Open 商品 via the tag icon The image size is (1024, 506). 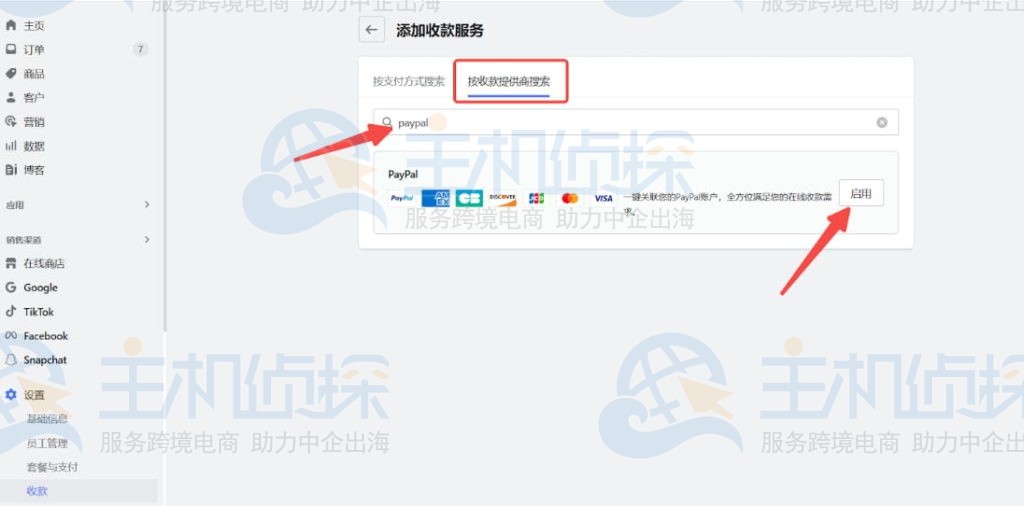coord(11,73)
